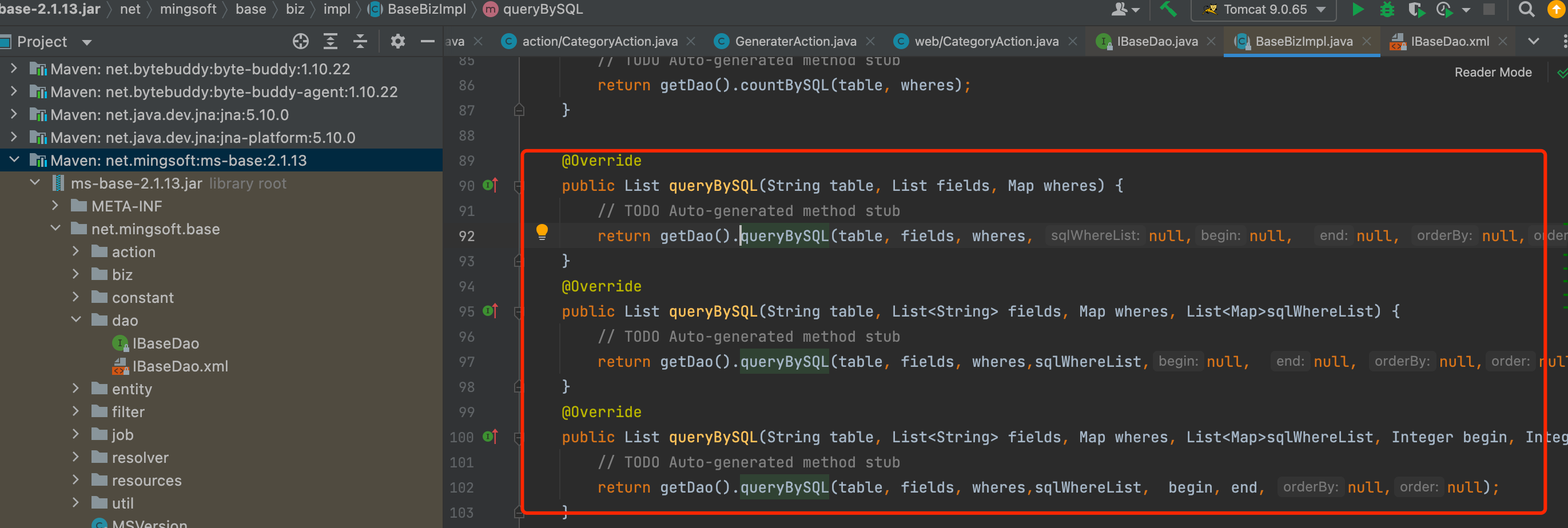Run with Coverage shield icon
Screen dimensions: 1568x528
click(x=1416, y=9)
